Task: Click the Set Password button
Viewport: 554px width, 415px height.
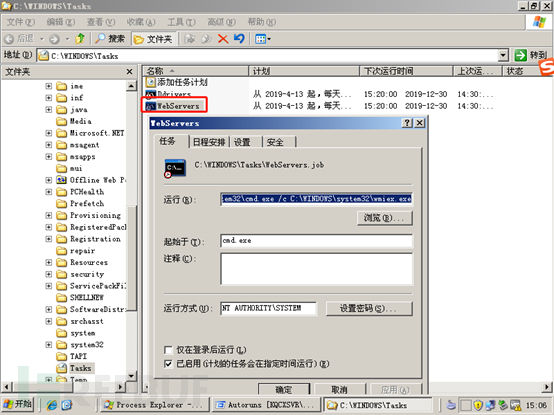Action: pos(369,308)
